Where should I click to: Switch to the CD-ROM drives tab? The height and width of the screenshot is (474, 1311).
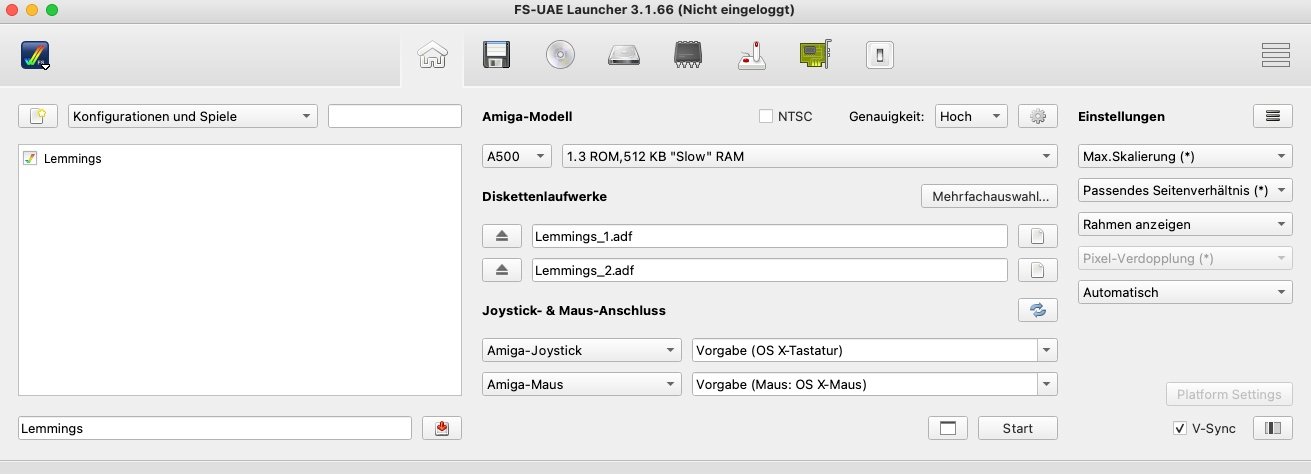(x=560, y=55)
